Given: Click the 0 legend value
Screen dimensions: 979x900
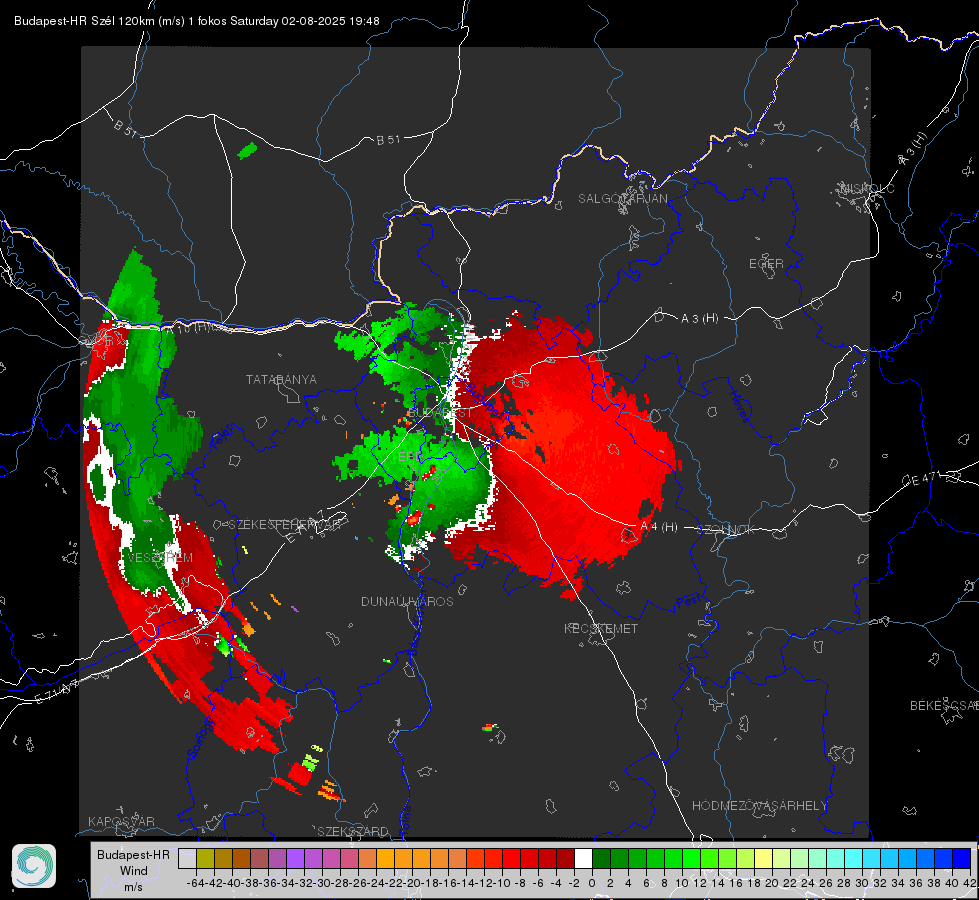Looking at the screenshot, I should pyautogui.click(x=592, y=883).
